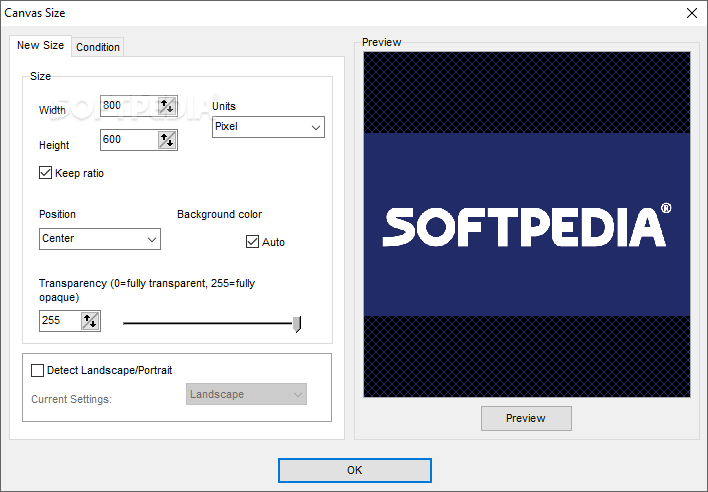Switch to the Condition tab
The image size is (708, 492).
pyautogui.click(x=98, y=47)
